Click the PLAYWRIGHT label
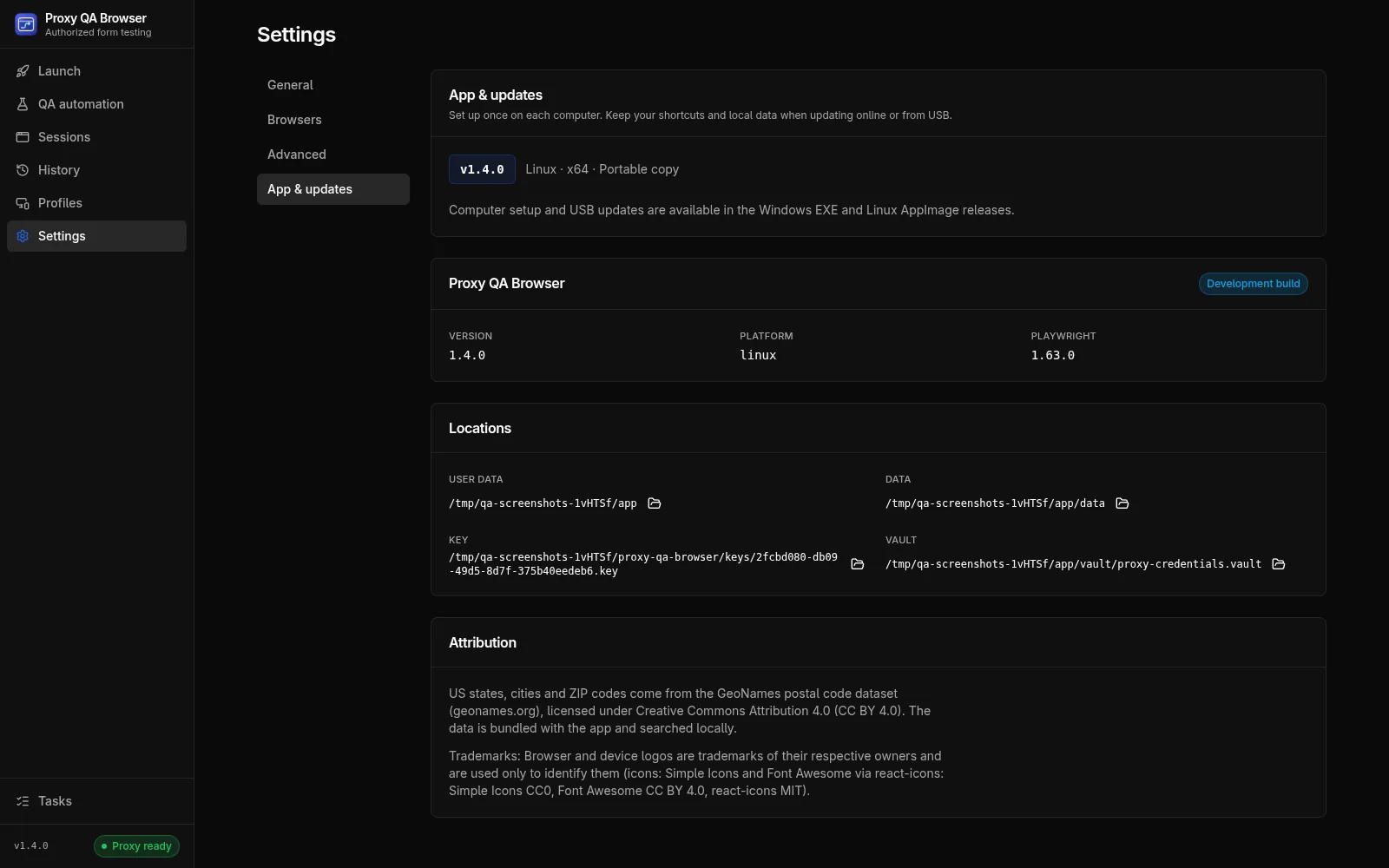 (1063, 336)
